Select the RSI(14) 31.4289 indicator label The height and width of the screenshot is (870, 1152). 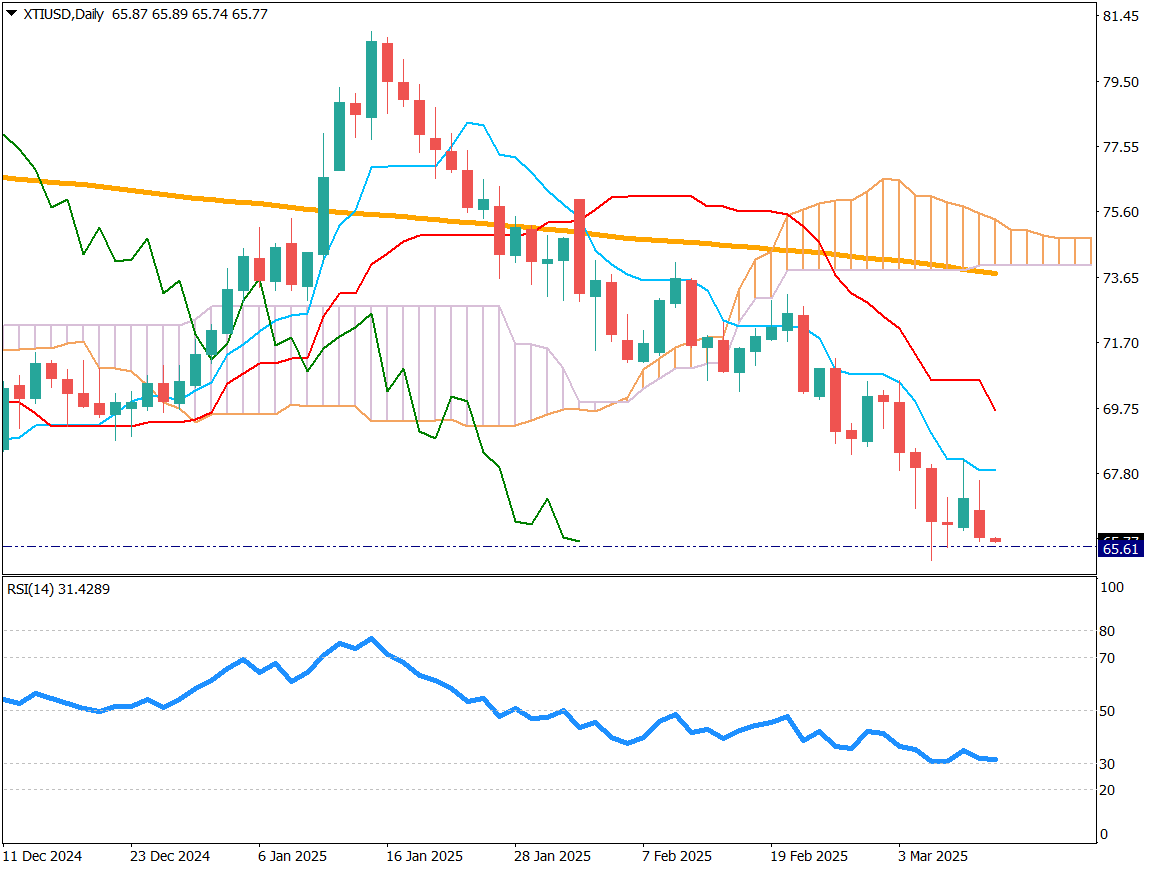coord(58,589)
